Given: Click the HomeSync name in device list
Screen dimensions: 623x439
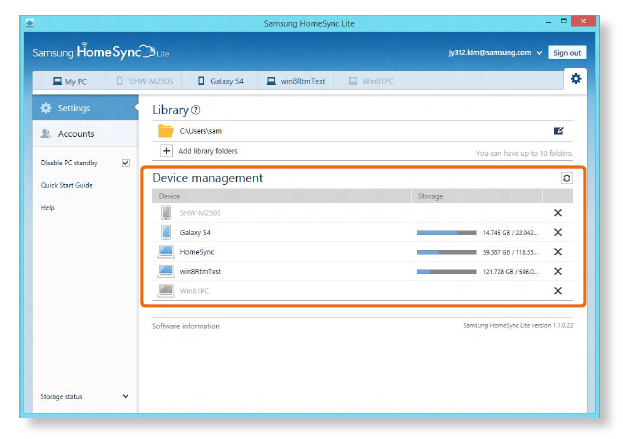Looking at the screenshot, I should click(197, 252).
